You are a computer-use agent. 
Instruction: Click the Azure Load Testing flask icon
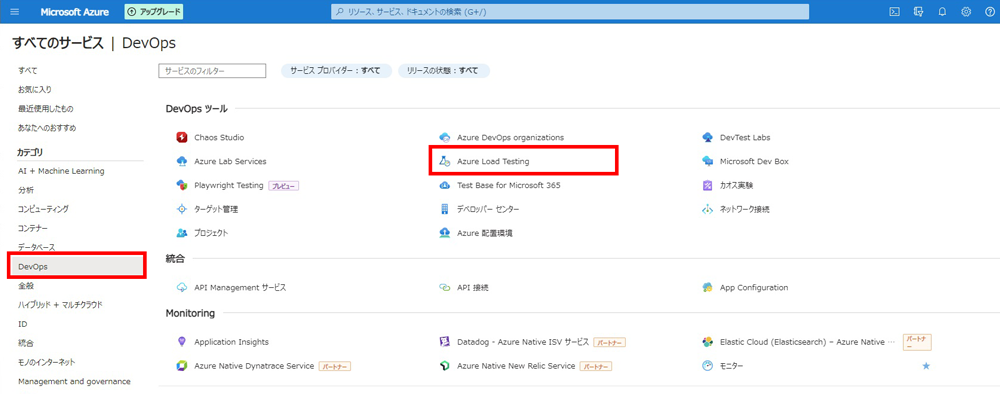445,161
